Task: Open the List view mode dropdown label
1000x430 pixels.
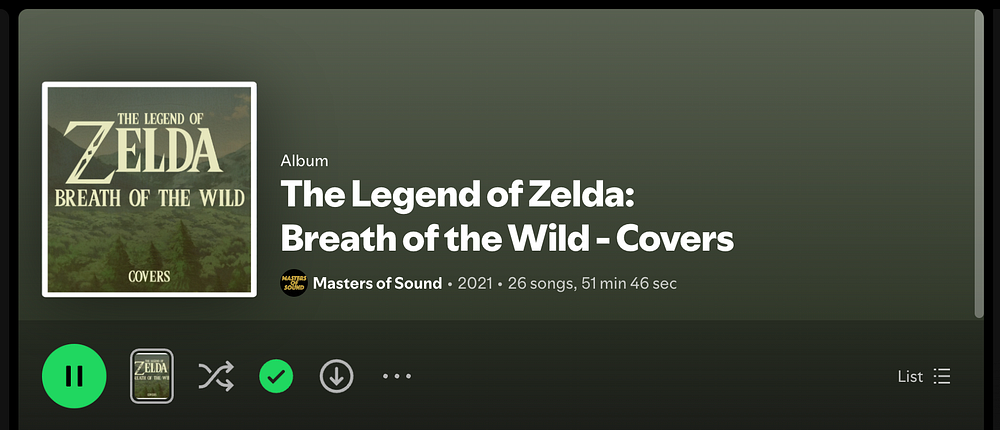Action: (x=910, y=376)
